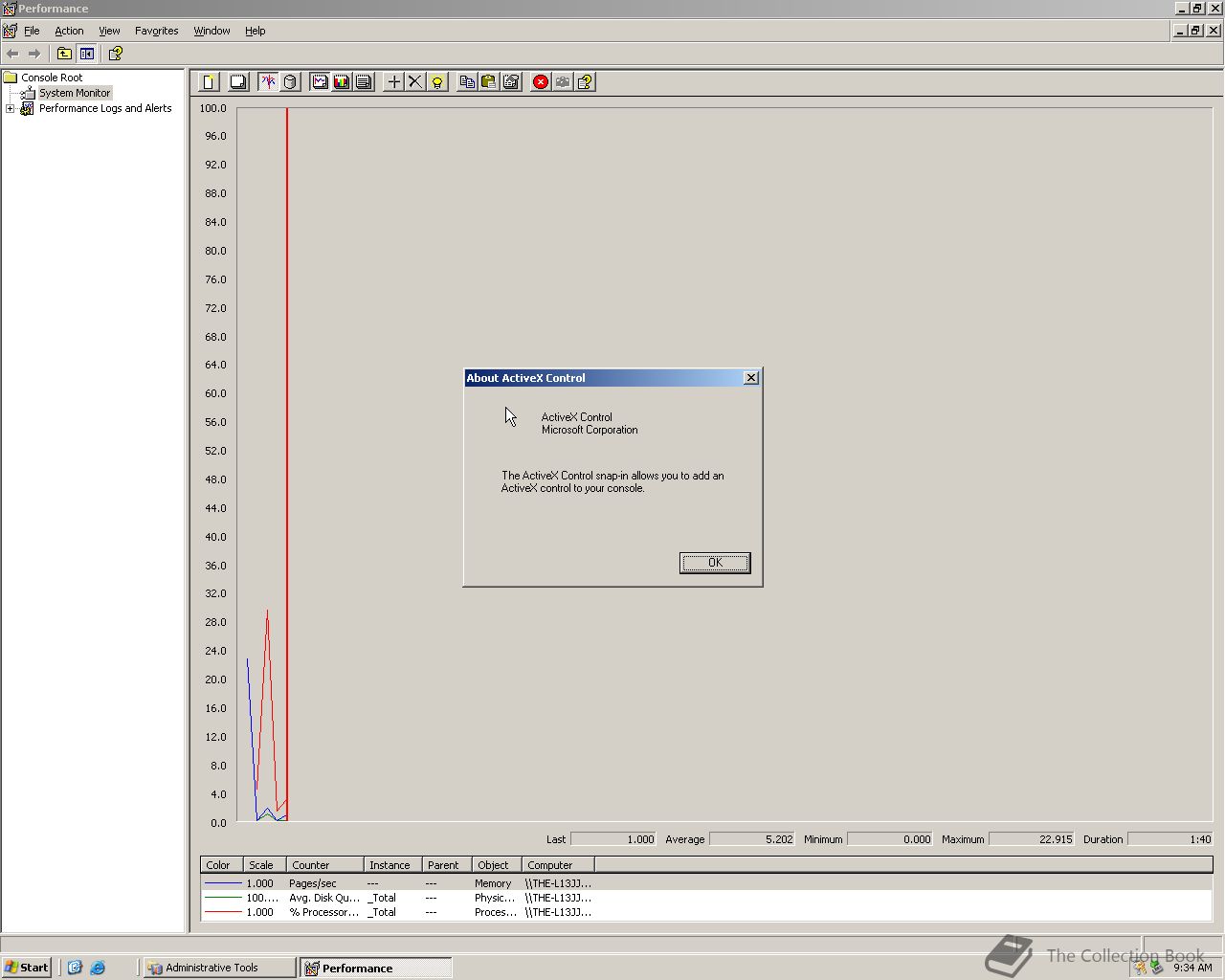The image size is (1225, 980).
Task: Select the Console Root tree node
Action: click(52, 78)
